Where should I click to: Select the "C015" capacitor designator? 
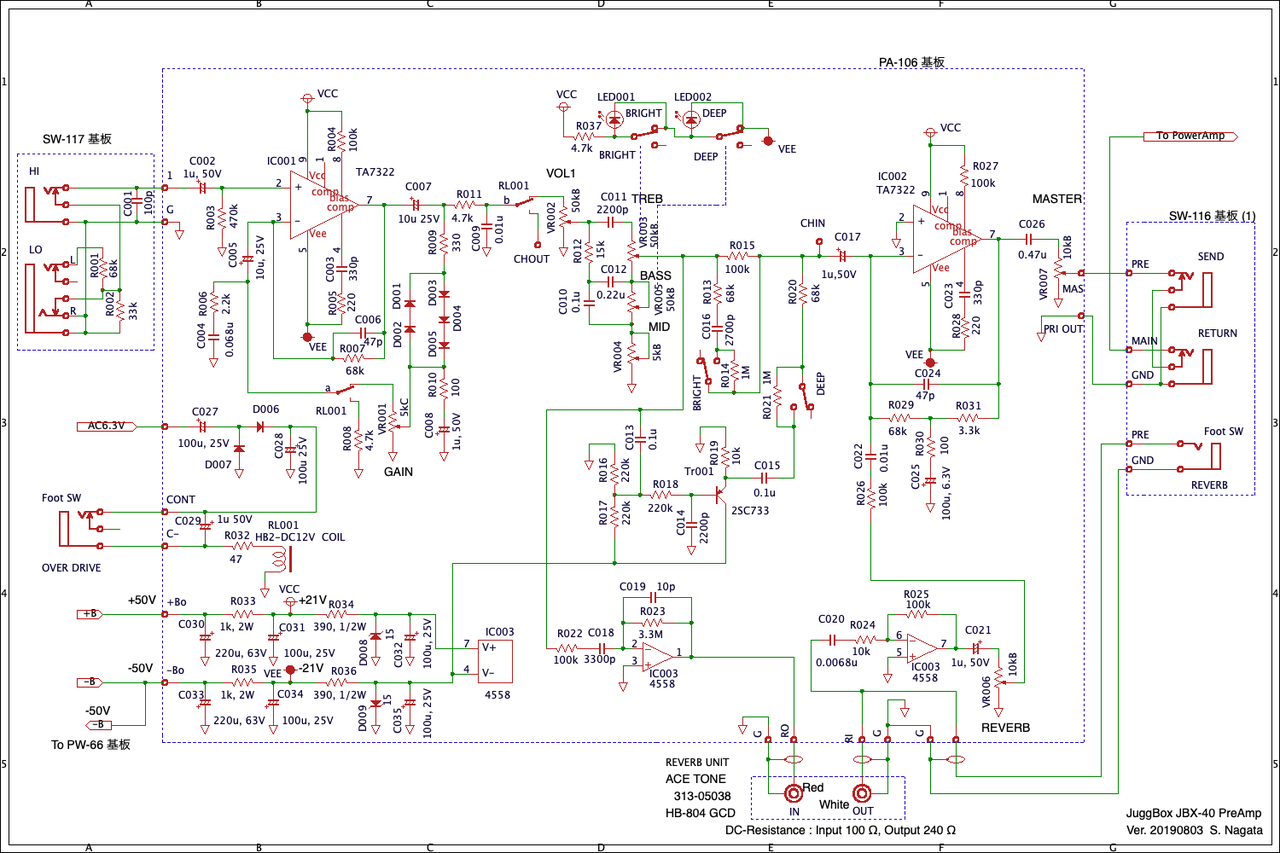tap(767, 465)
